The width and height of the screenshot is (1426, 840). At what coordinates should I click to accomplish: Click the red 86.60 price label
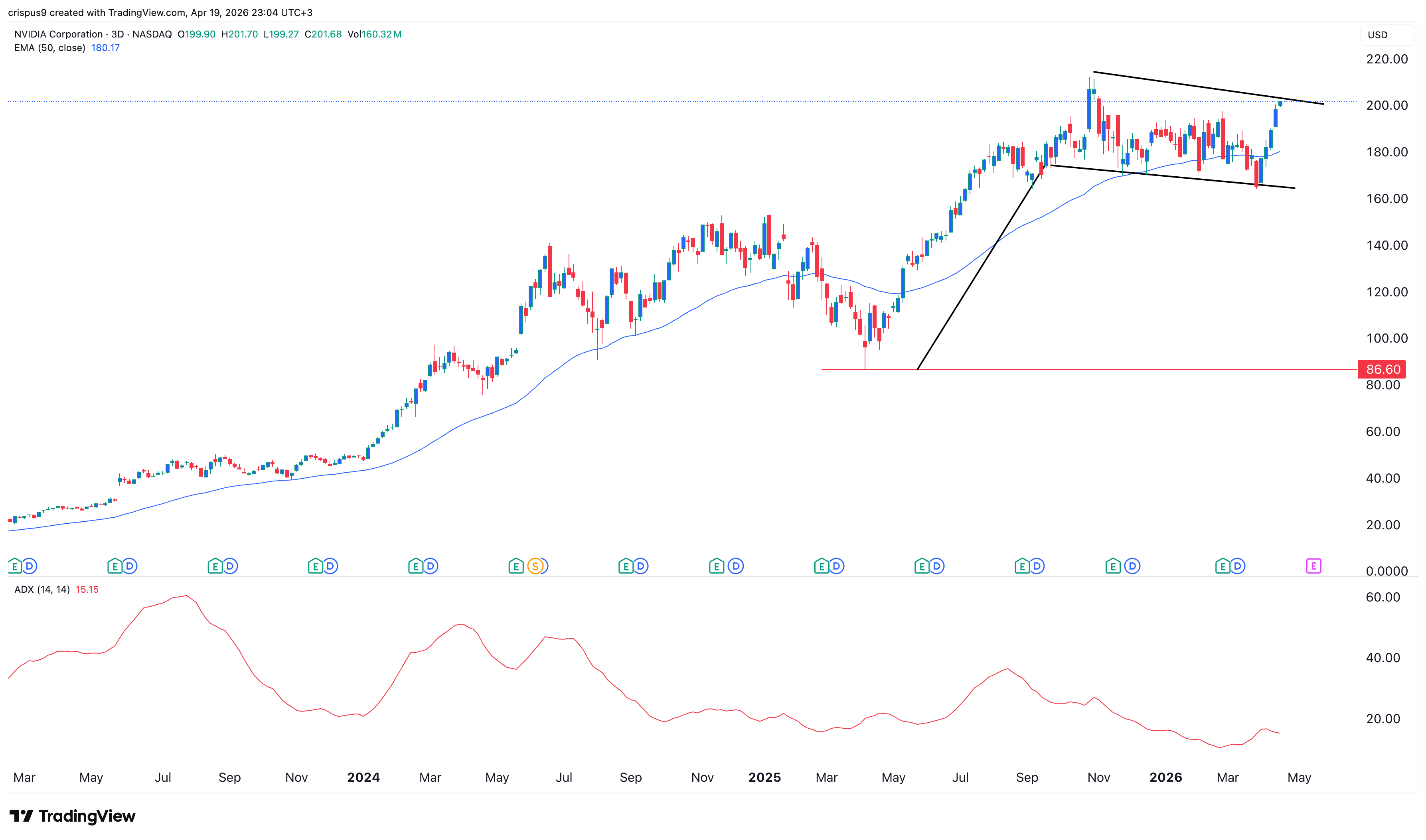tap(1383, 369)
